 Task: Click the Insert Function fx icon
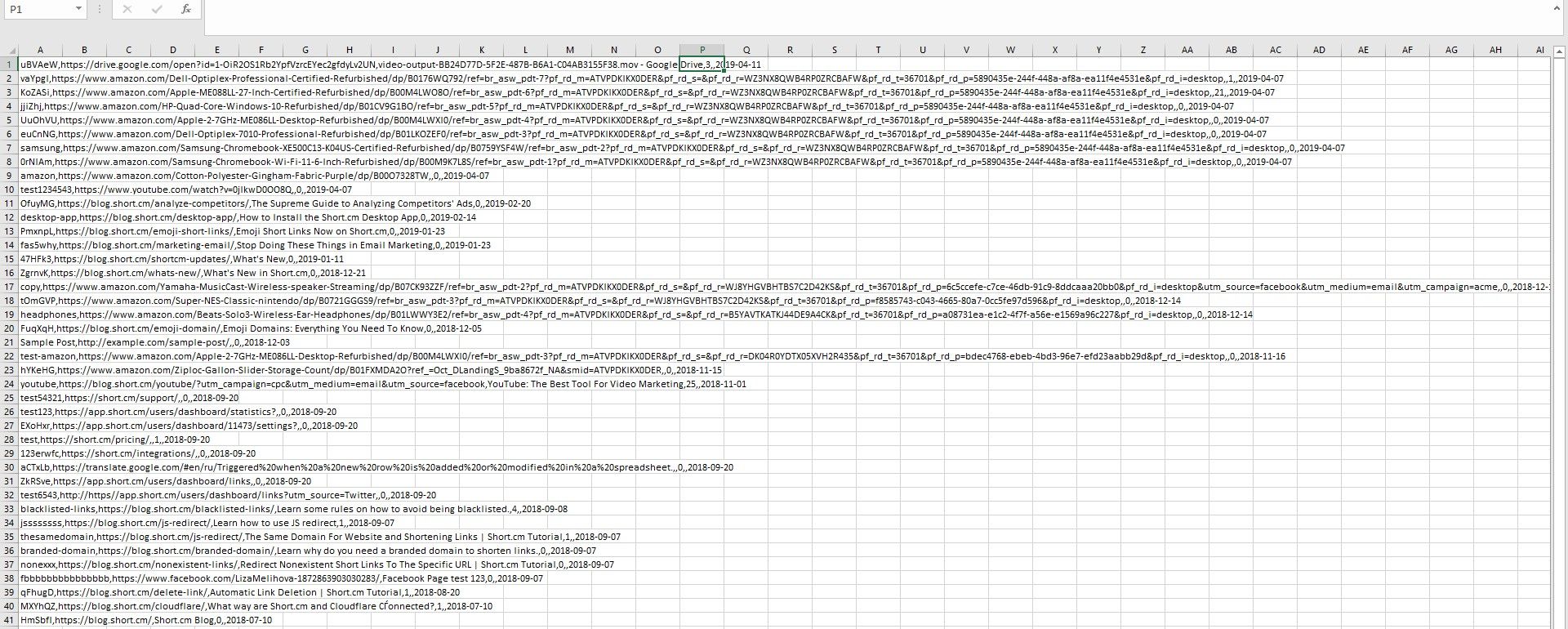click(x=186, y=9)
